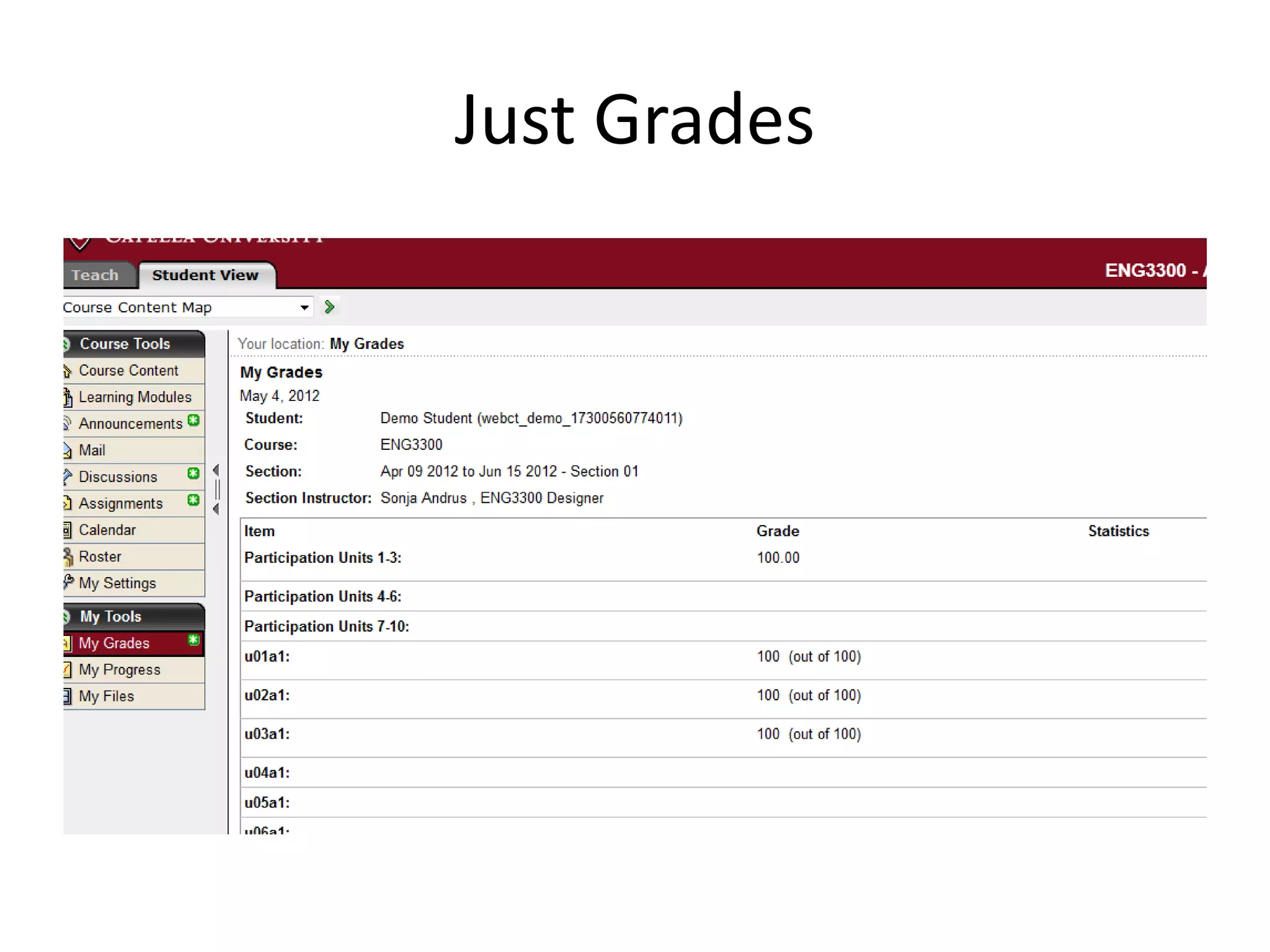Click the Roster people icon

[x=68, y=557]
